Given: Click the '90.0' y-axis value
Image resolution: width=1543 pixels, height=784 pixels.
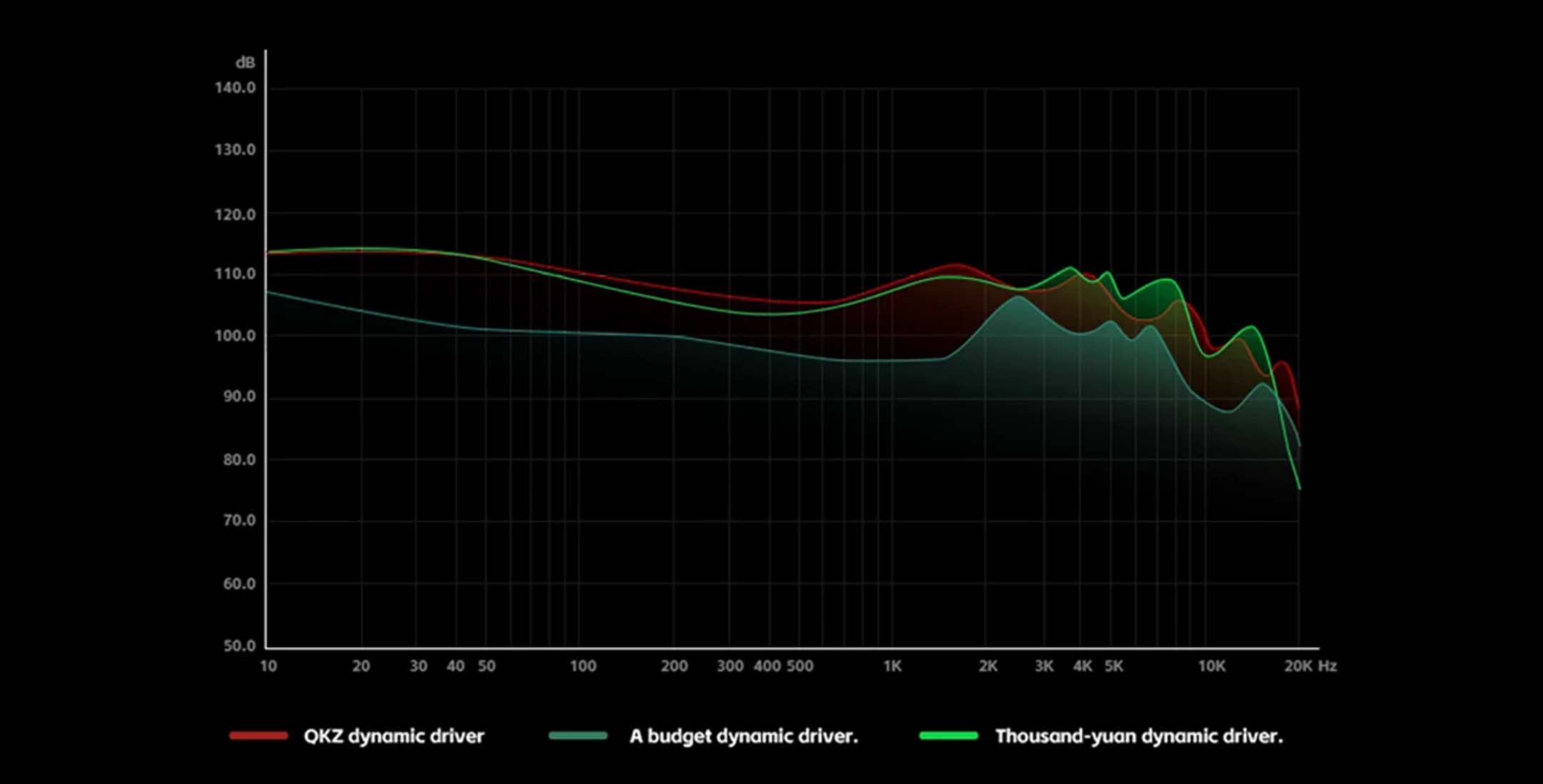Looking at the screenshot, I should (239, 396).
